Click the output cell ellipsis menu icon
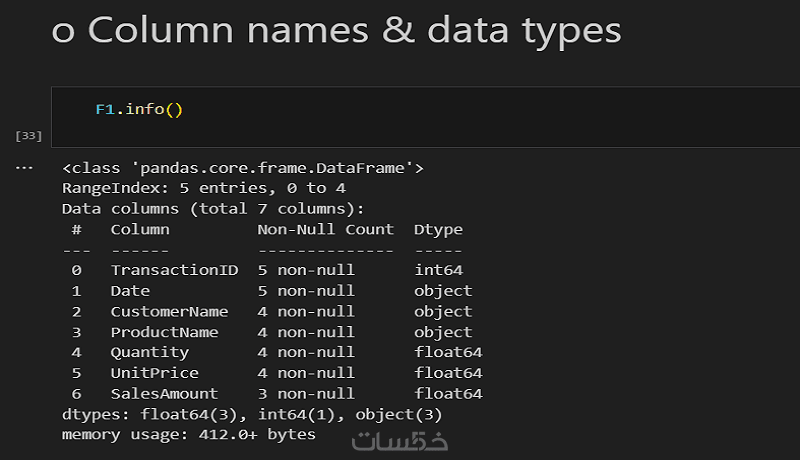Screen dimensions: 800x460 [27, 167]
